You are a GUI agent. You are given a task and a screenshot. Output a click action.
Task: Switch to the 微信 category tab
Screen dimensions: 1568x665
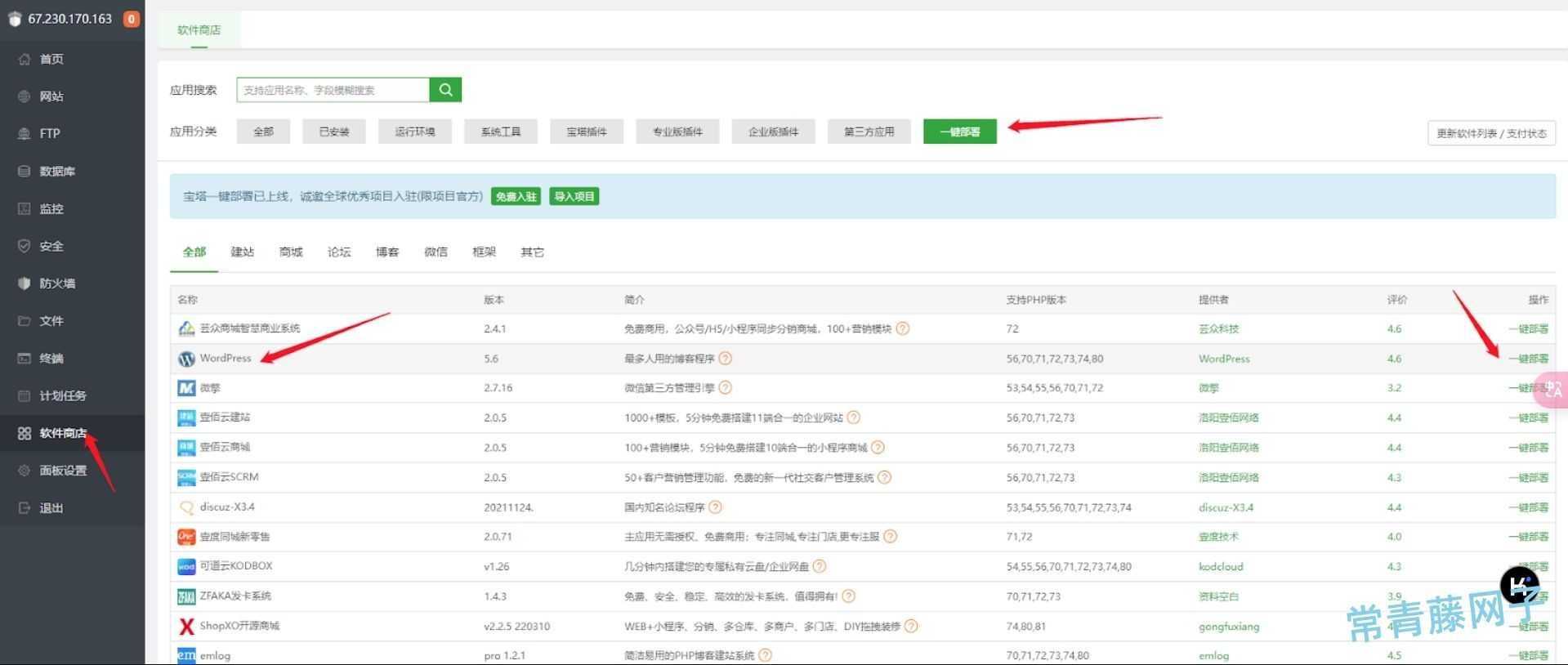[436, 252]
